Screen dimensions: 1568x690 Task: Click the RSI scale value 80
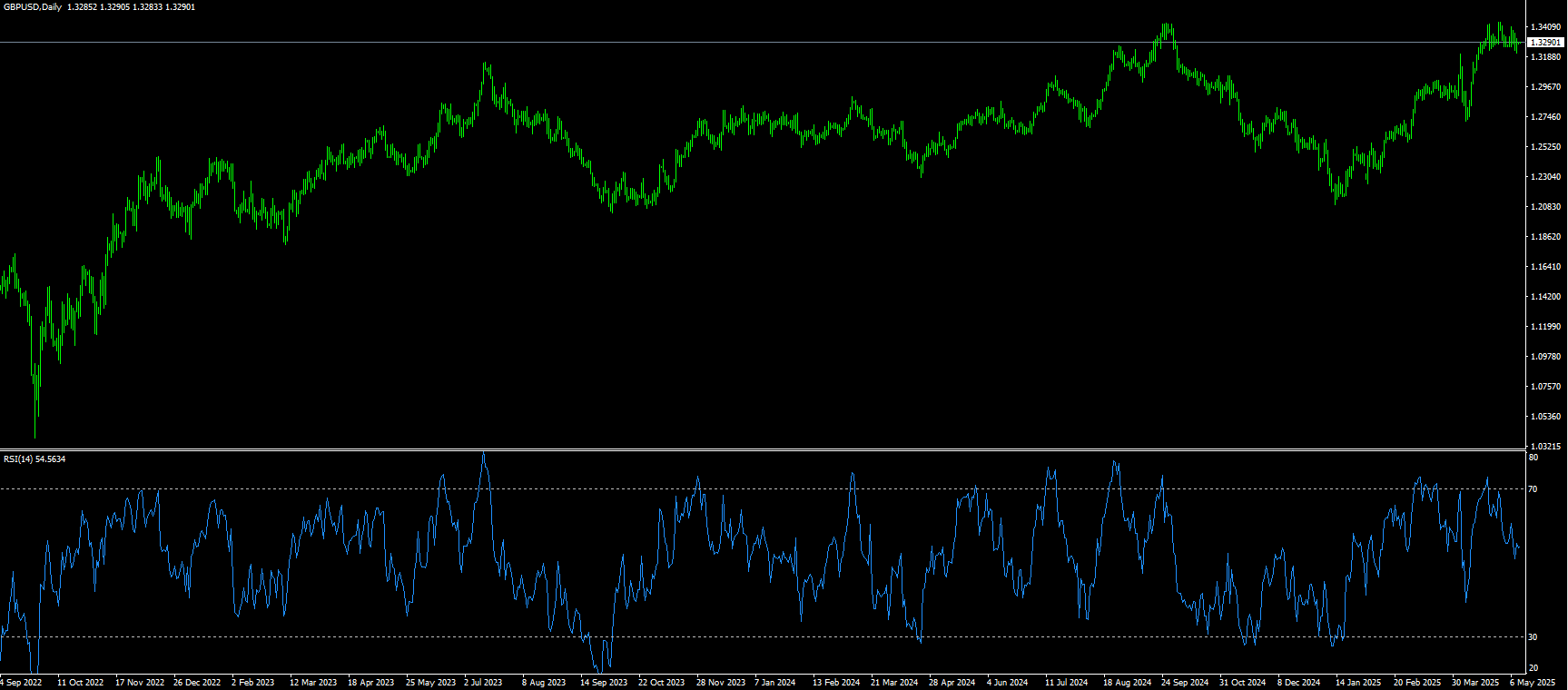1533,458
